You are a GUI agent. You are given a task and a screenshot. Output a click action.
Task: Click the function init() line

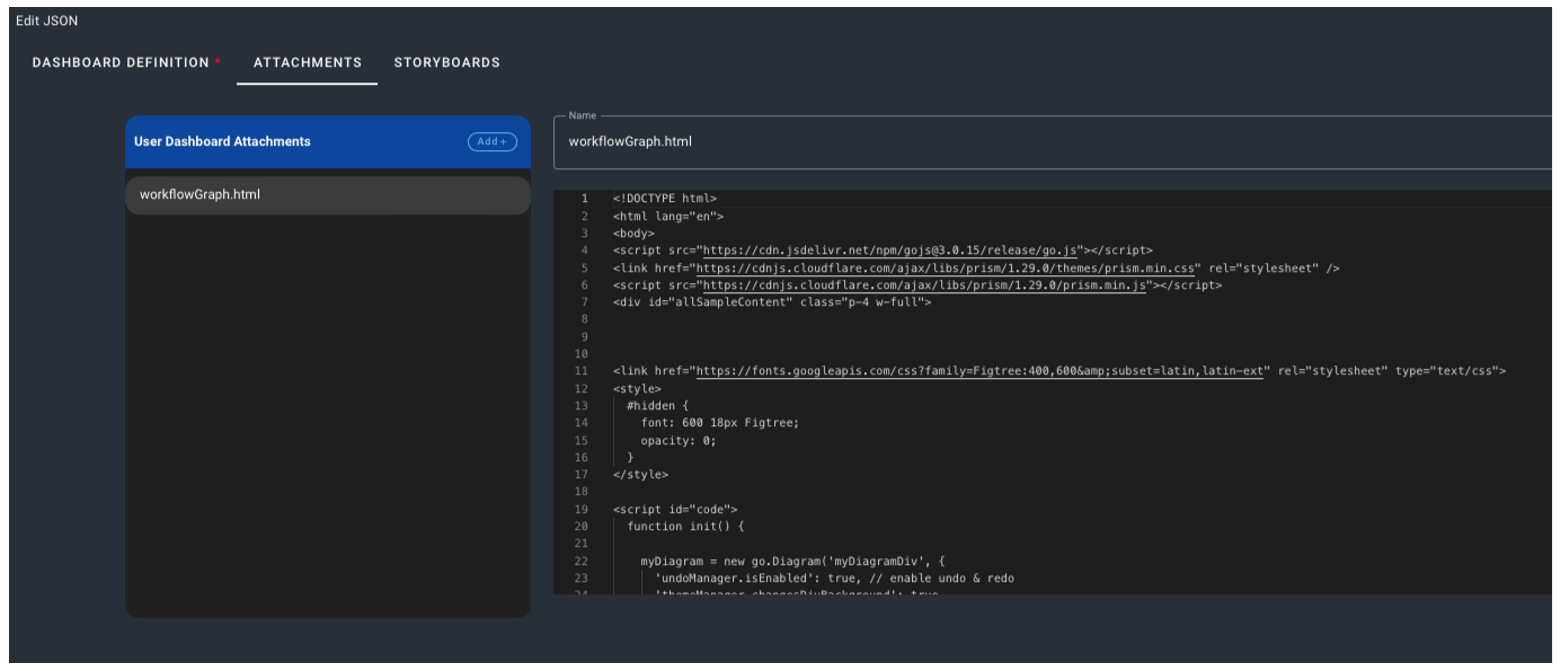(686, 526)
